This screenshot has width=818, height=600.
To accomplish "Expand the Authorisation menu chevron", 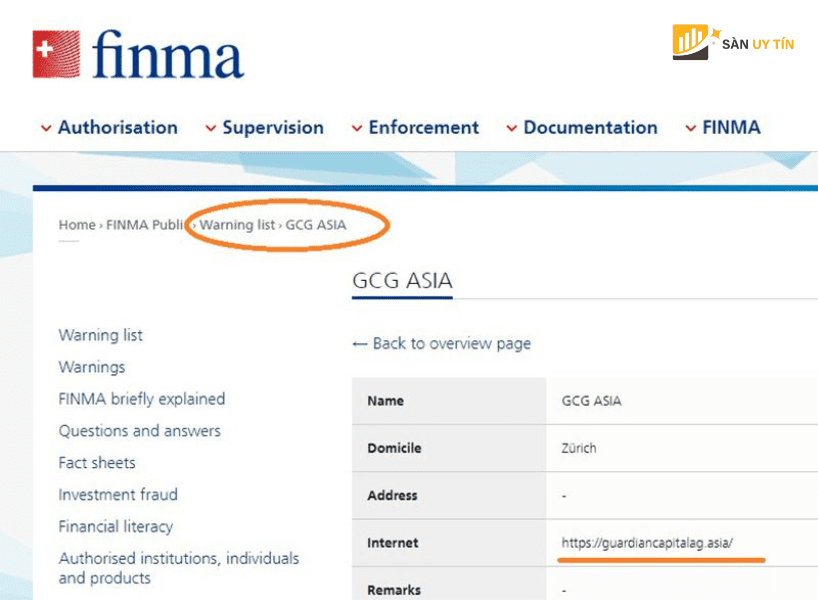I will pyautogui.click(x=46, y=128).
